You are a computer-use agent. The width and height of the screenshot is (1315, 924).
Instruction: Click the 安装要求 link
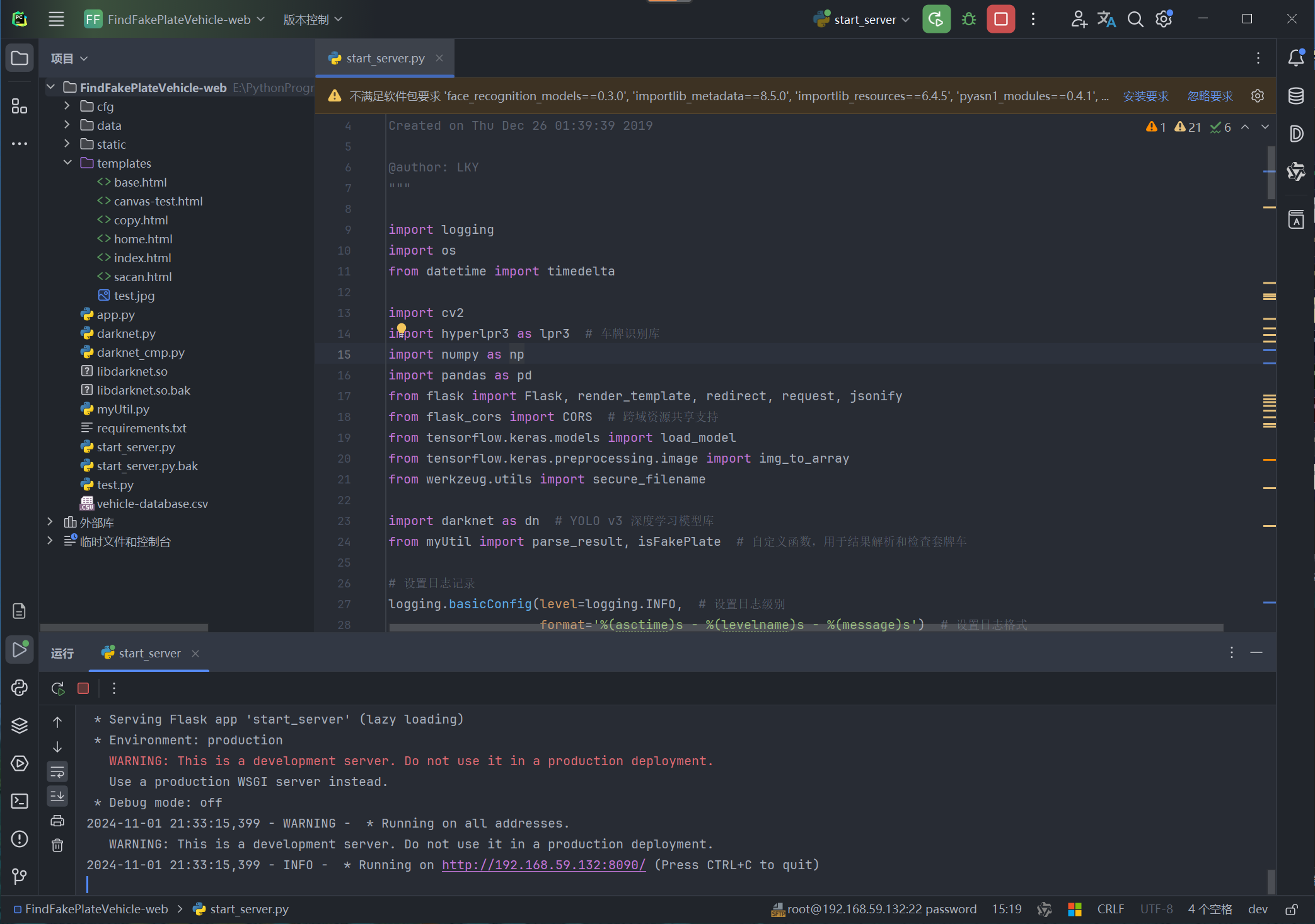[1145, 96]
